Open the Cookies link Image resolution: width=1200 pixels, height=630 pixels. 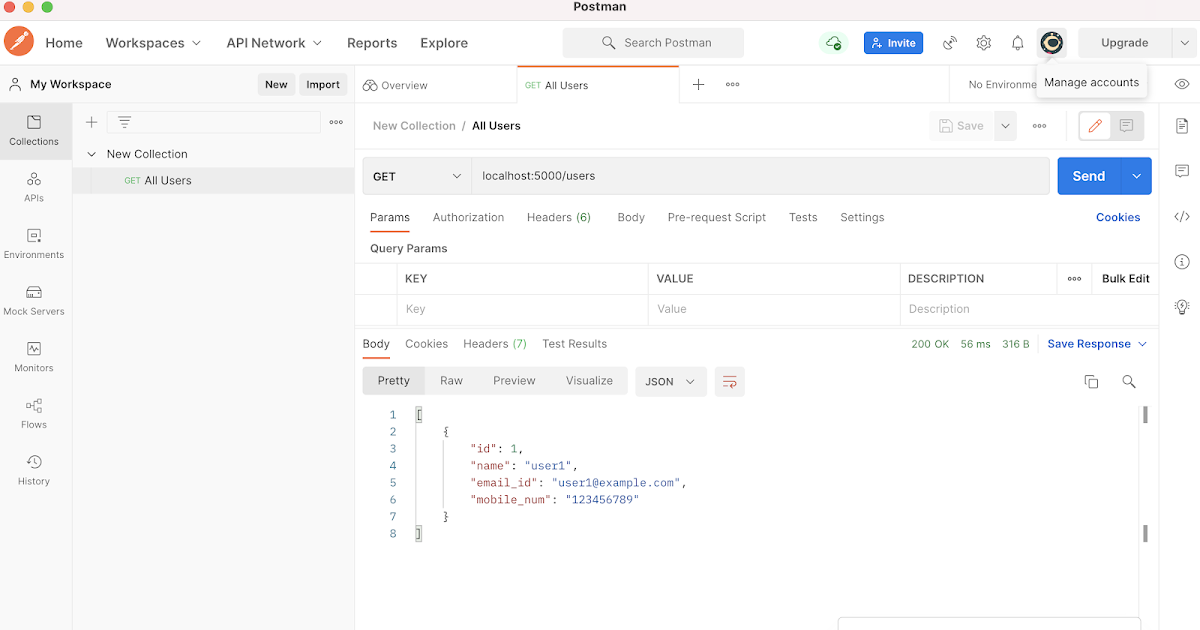1118,217
